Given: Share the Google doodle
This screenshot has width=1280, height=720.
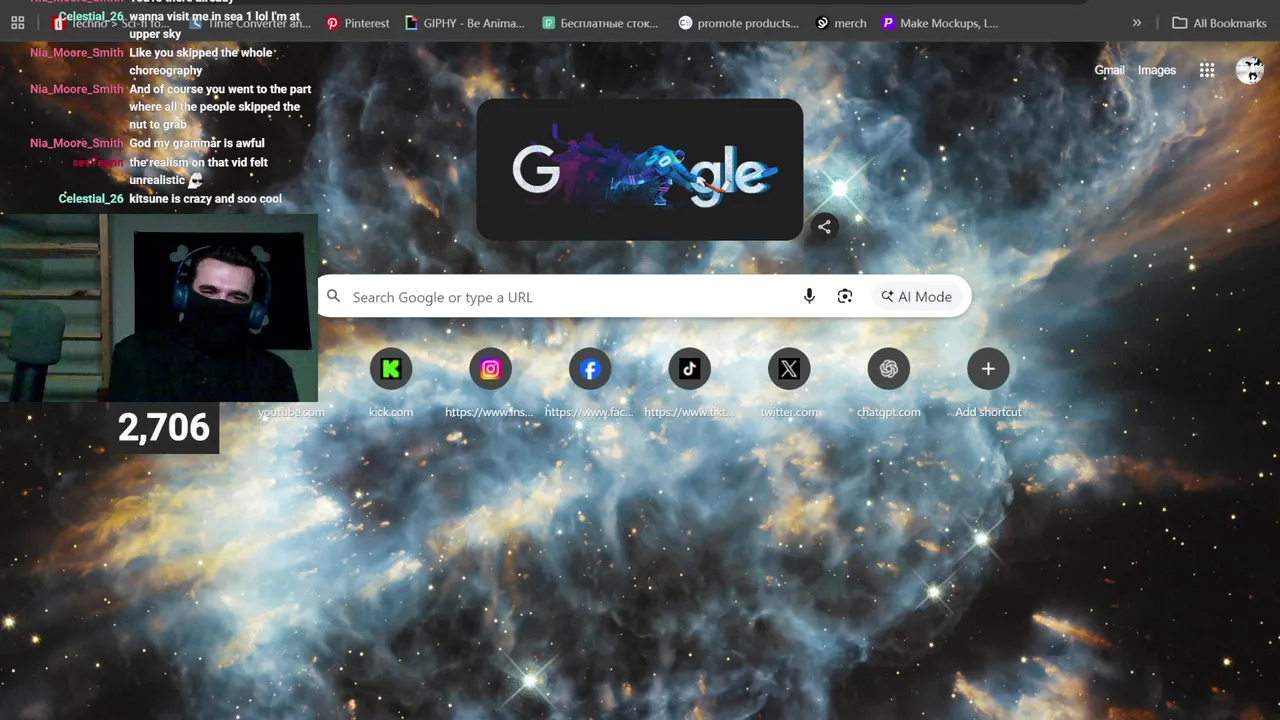Looking at the screenshot, I should (824, 227).
